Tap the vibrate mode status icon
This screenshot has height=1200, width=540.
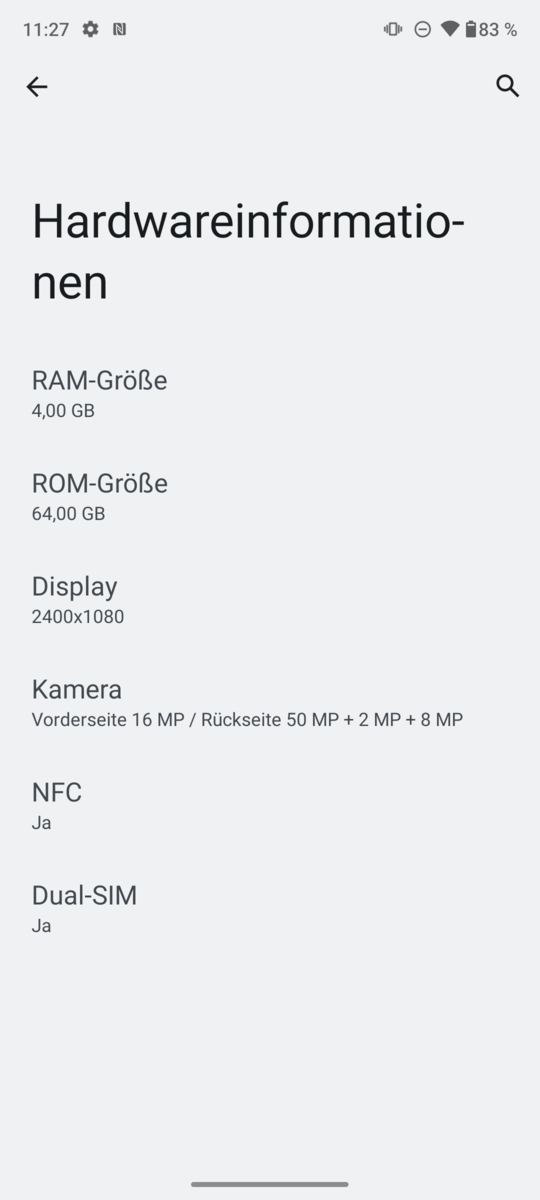pyautogui.click(x=393, y=29)
